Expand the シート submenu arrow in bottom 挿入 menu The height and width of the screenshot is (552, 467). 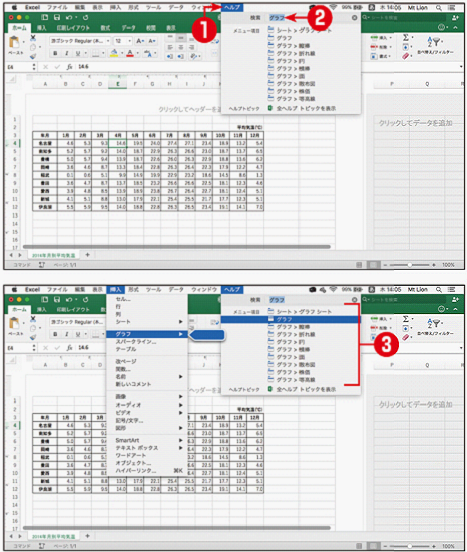[x=181, y=322]
